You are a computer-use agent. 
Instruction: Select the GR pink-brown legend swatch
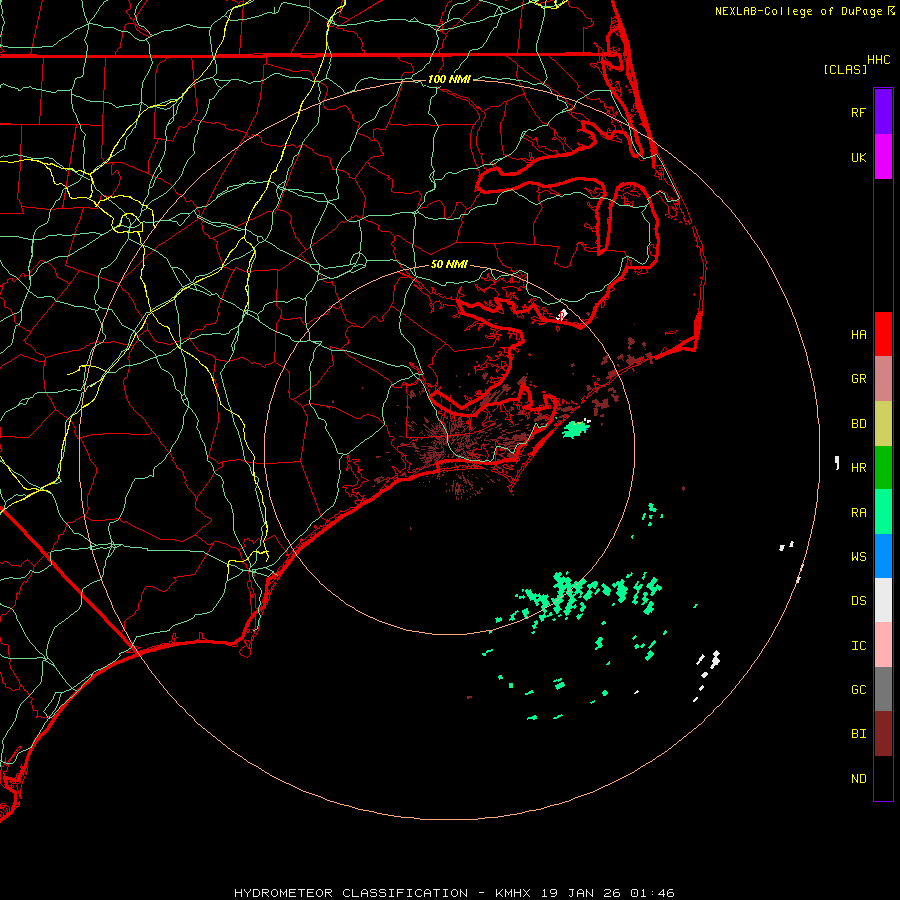[883, 378]
